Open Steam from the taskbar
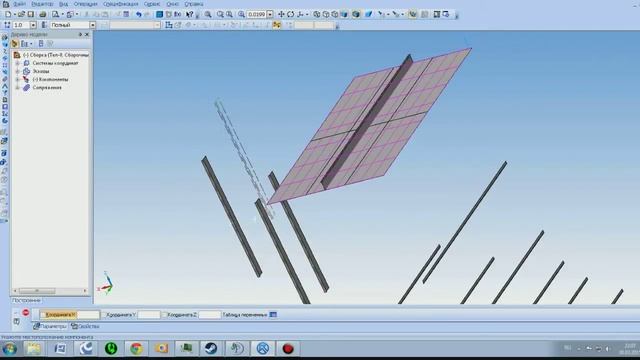The width and height of the screenshot is (640, 360). coord(211,348)
